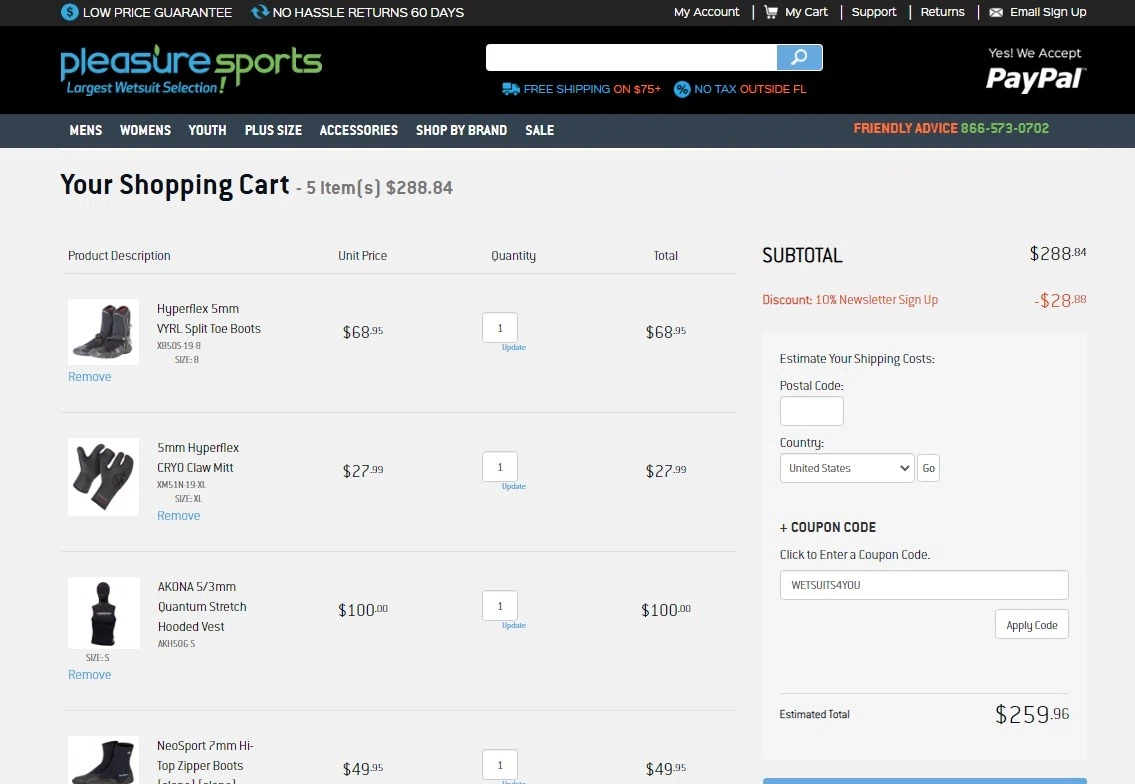Click the Postal Code field
Image resolution: width=1135 pixels, height=784 pixels.
811,411
